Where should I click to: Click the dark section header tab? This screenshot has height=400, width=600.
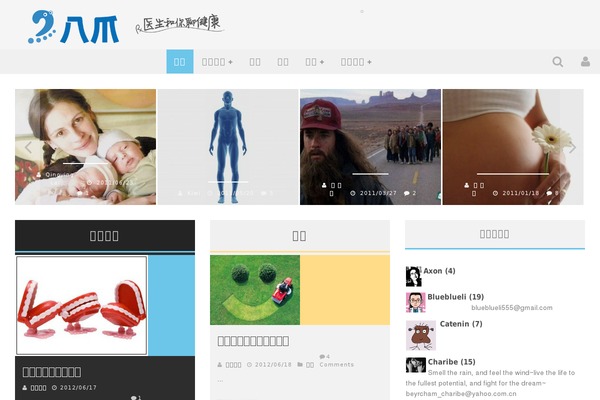click(105, 236)
